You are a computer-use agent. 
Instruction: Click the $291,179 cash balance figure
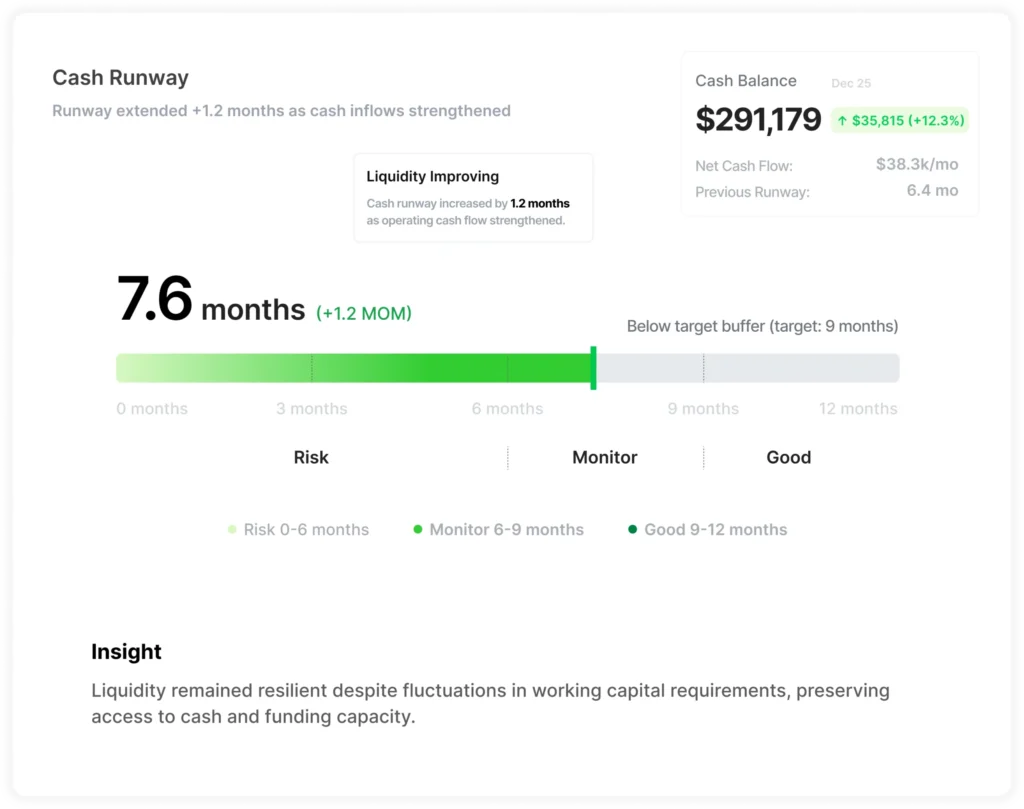[758, 119]
